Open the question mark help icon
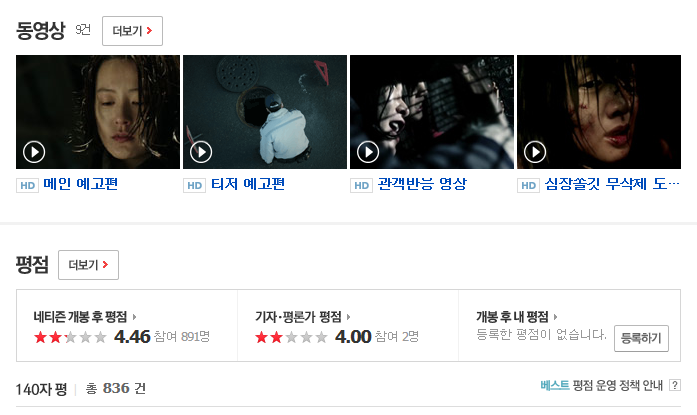697x415 pixels. click(x=675, y=385)
